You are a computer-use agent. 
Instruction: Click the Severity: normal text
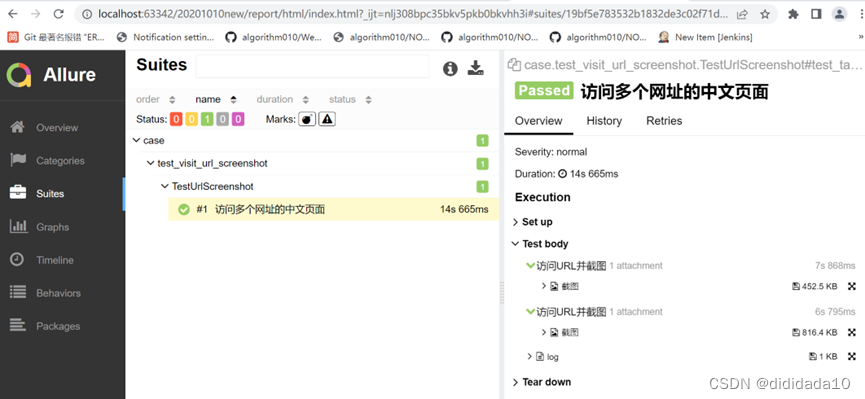pyautogui.click(x=551, y=152)
